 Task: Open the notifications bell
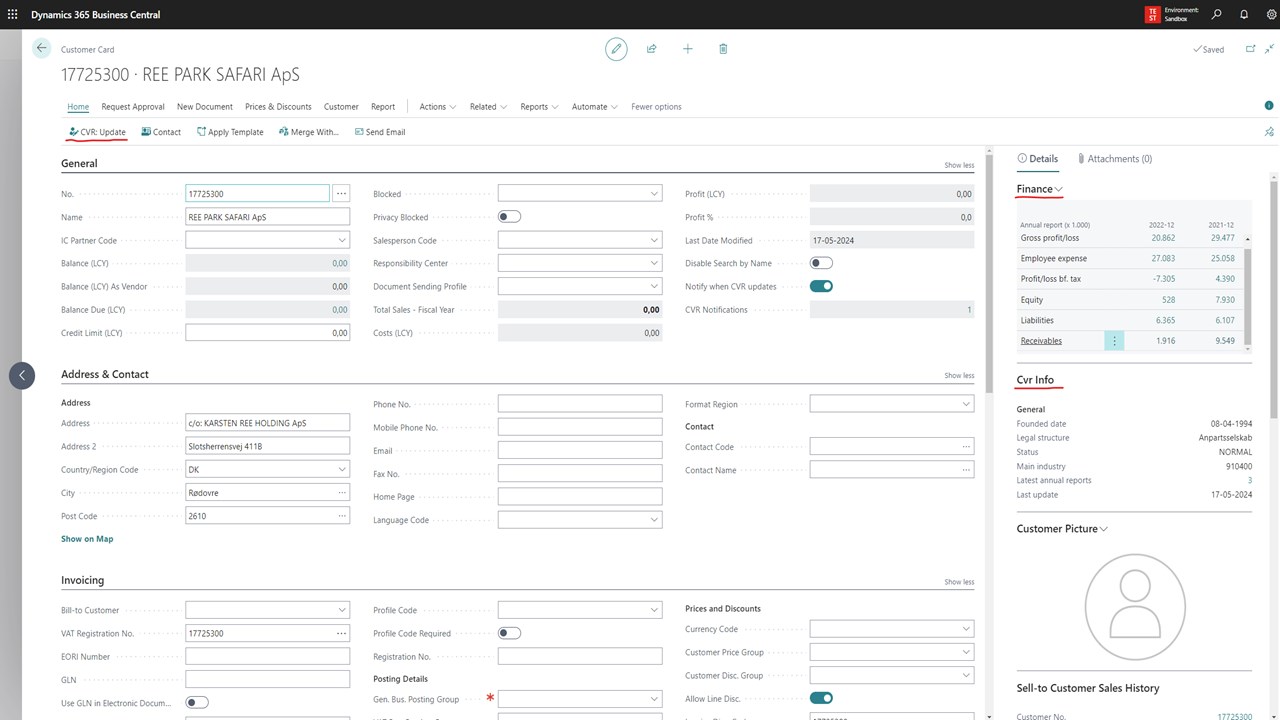click(1244, 15)
